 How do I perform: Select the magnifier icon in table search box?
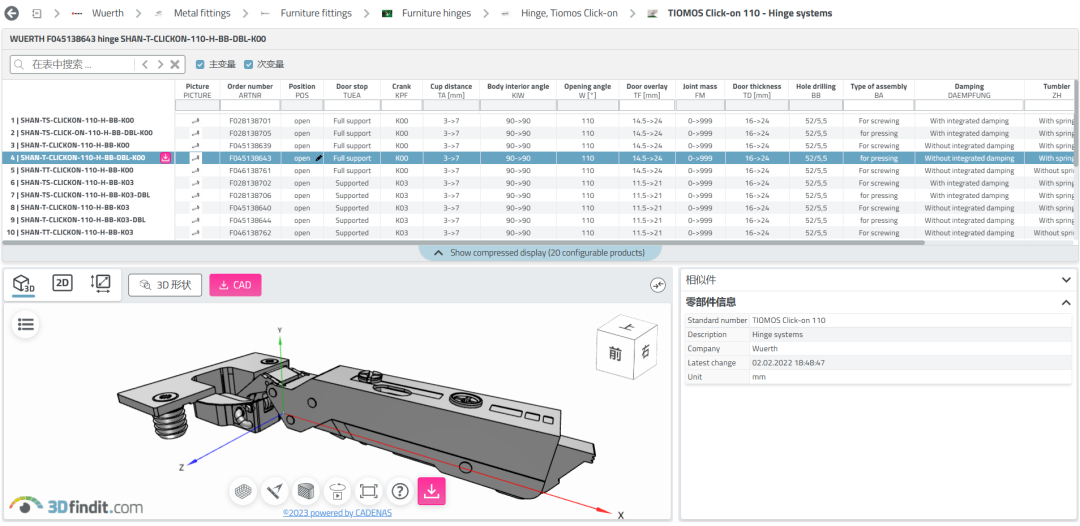pos(20,64)
